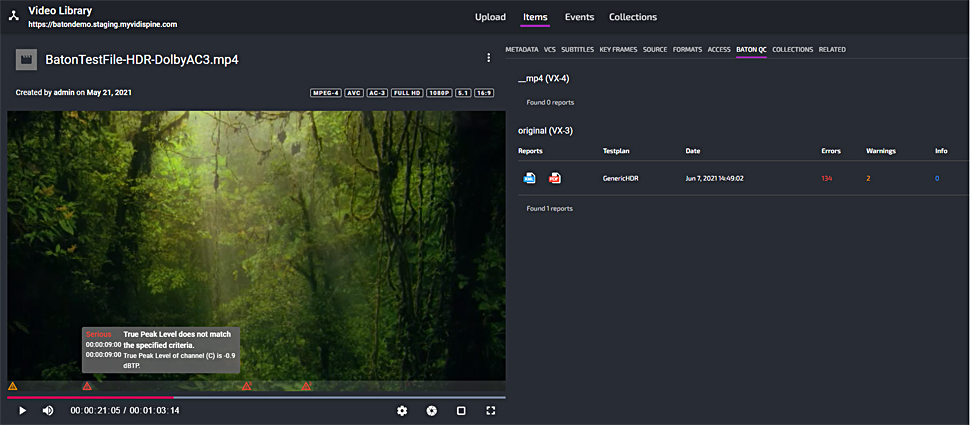Open the top Collections page
This screenshot has width=970, height=425.
click(x=633, y=17)
